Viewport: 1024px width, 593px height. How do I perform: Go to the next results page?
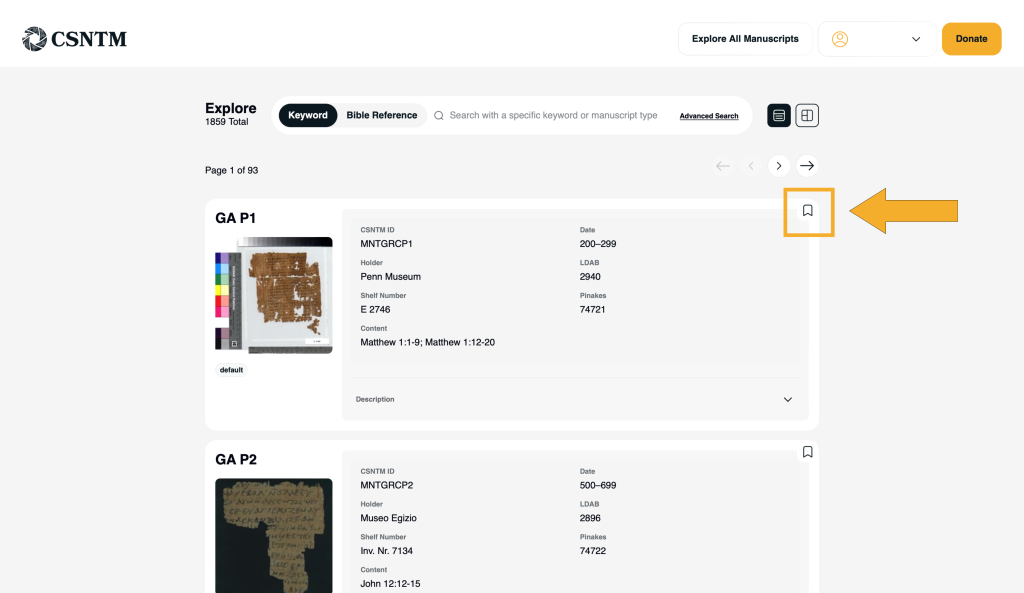point(779,166)
